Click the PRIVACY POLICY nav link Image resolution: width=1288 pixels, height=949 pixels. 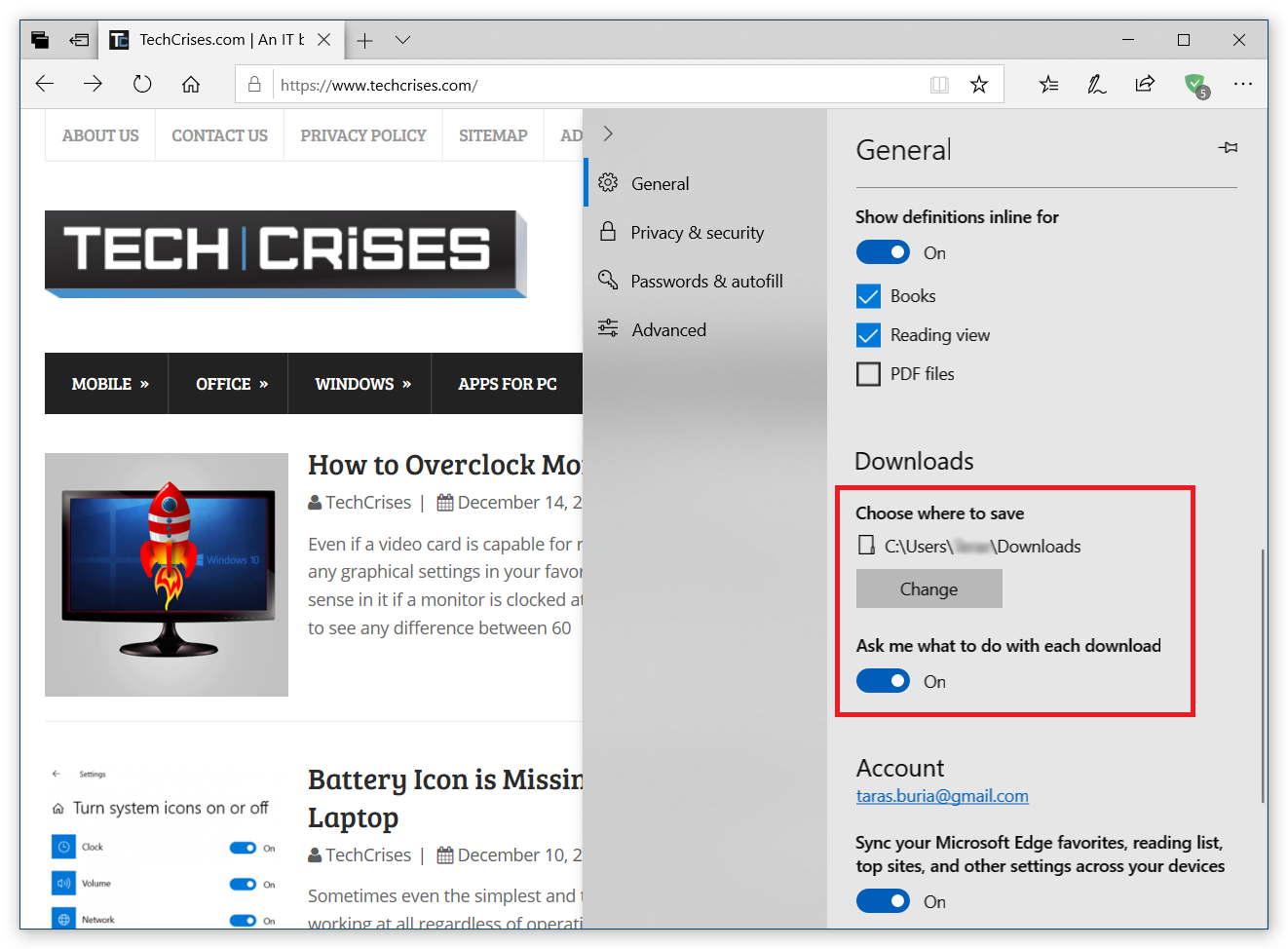pyautogui.click(x=363, y=135)
